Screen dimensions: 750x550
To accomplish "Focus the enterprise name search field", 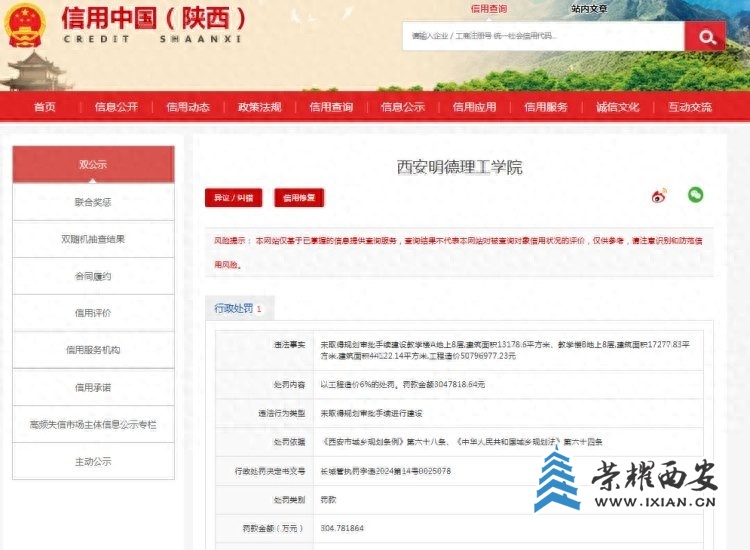I will coord(543,36).
